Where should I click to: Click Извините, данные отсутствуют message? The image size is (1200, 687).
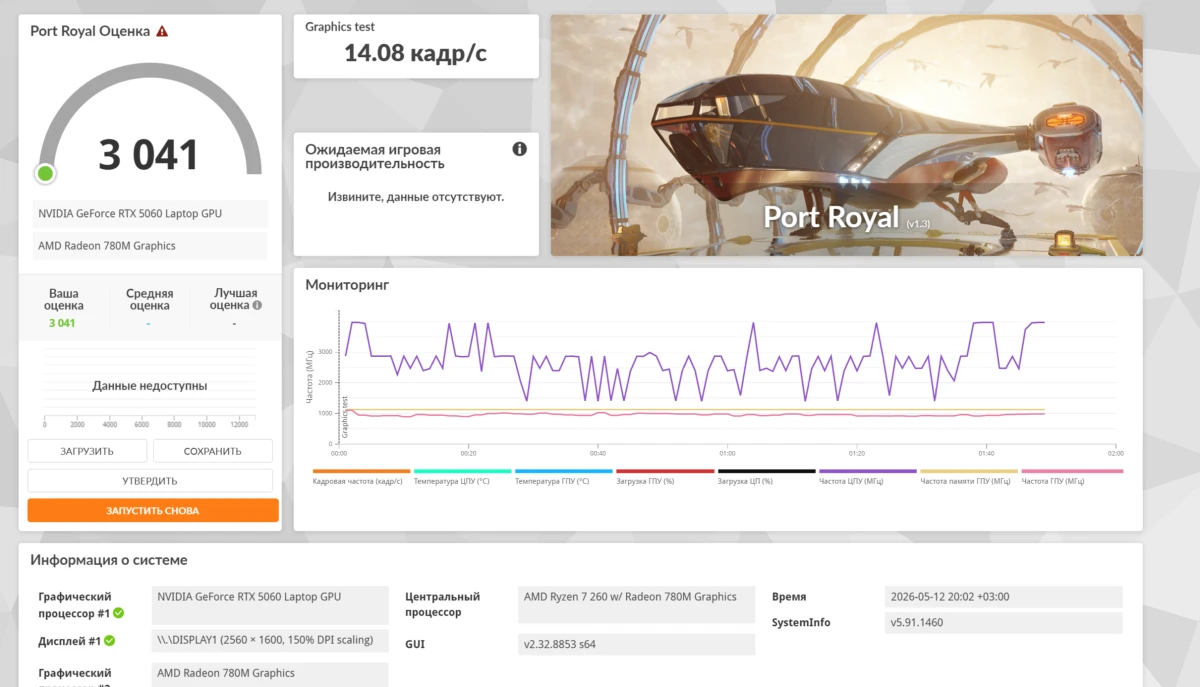pyautogui.click(x=416, y=197)
